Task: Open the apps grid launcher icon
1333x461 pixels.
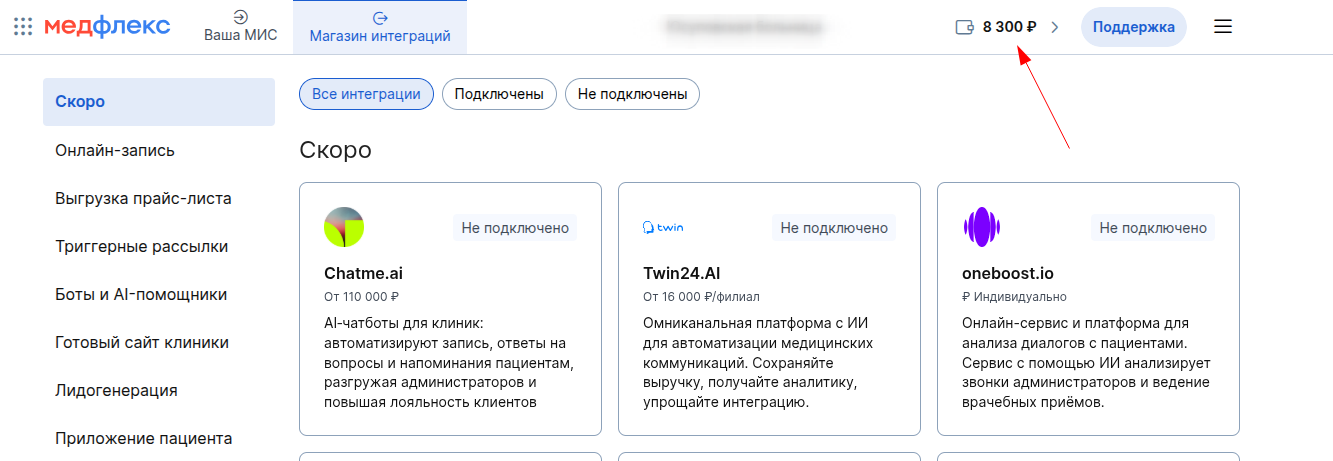Action: coord(23,27)
